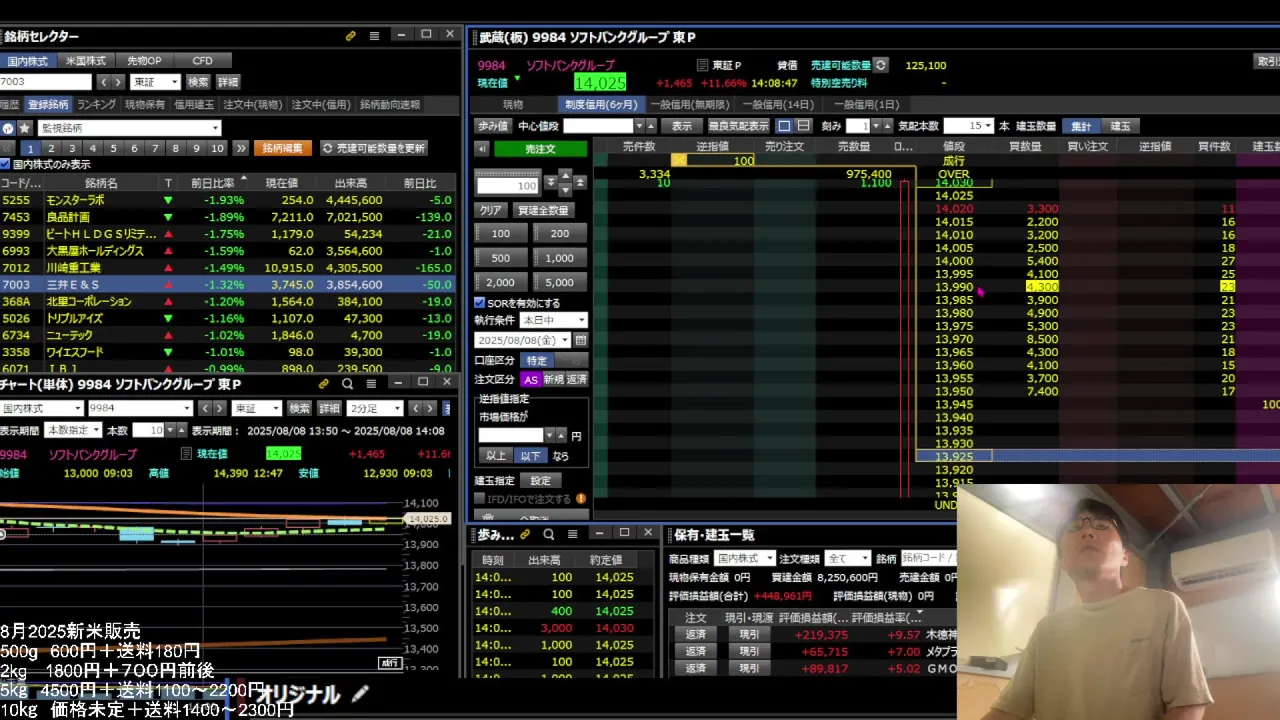The width and height of the screenshot is (1280, 720).
Task: Select 特定 account type toggle
Action: coord(537,360)
